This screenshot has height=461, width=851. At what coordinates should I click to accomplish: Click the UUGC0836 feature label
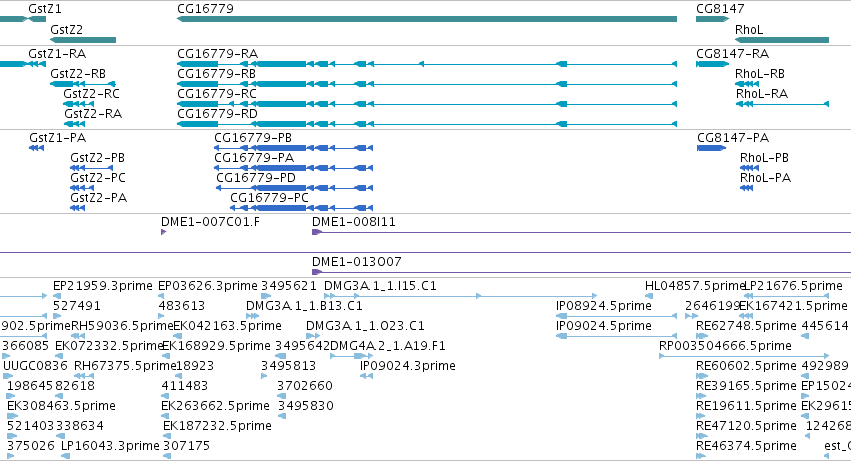click(35, 366)
